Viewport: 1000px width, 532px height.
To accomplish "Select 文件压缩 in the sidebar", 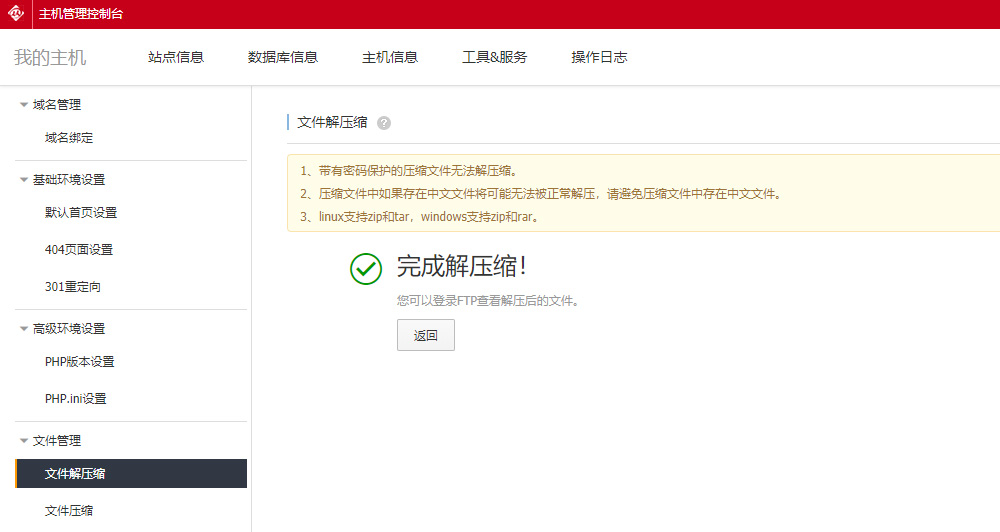I will (69, 511).
